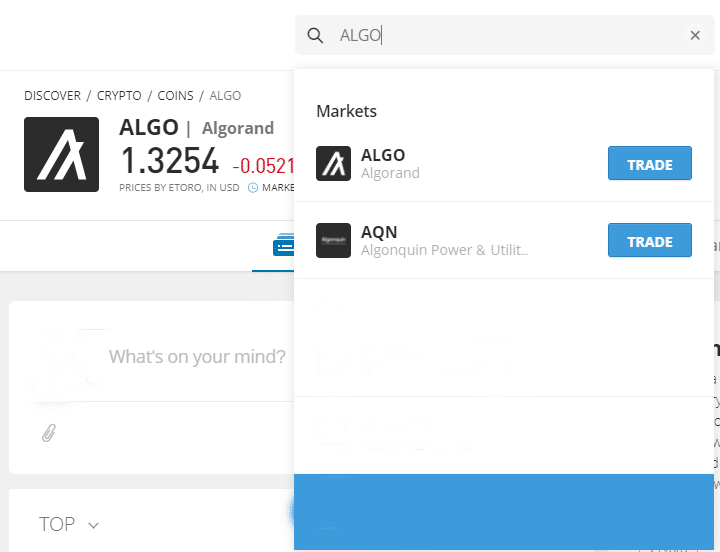Clear the search with the X icon

coord(695,35)
